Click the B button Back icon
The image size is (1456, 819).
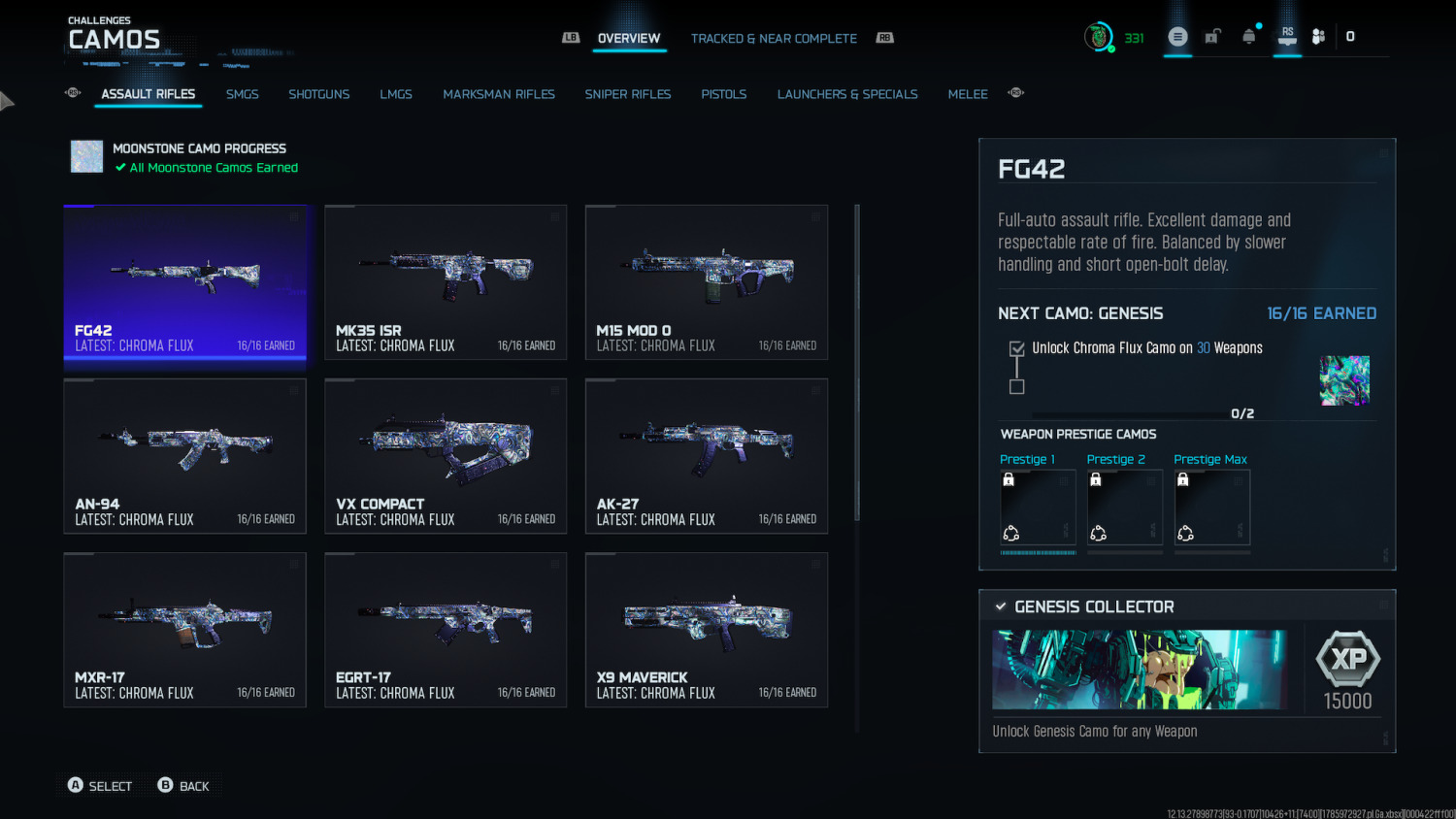point(166,785)
